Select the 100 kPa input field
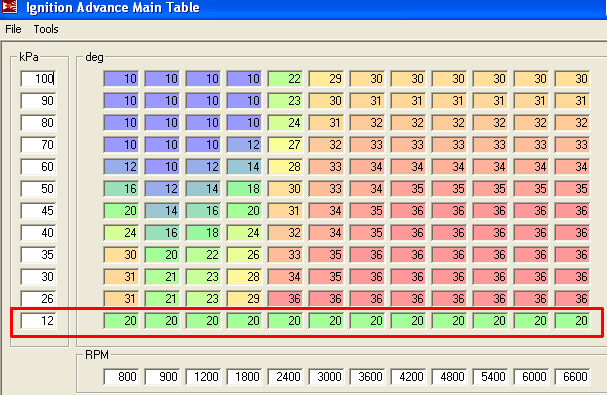Viewport: 607px width, 395px height. coord(38,79)
